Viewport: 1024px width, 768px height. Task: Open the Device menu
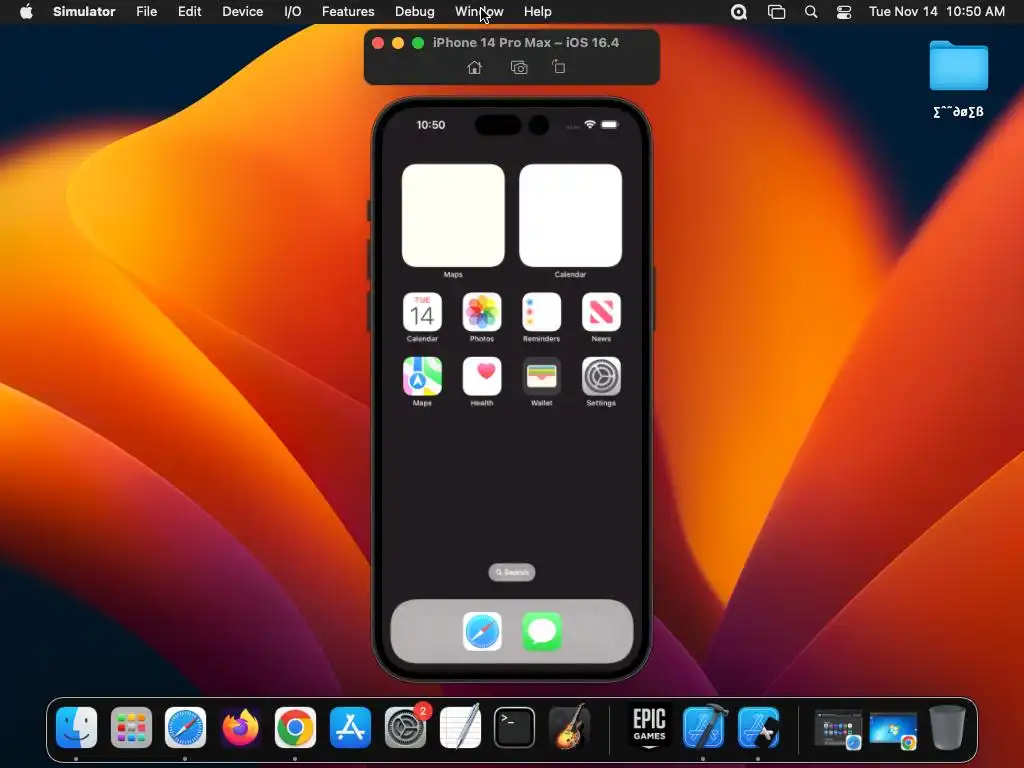point(242,12)
